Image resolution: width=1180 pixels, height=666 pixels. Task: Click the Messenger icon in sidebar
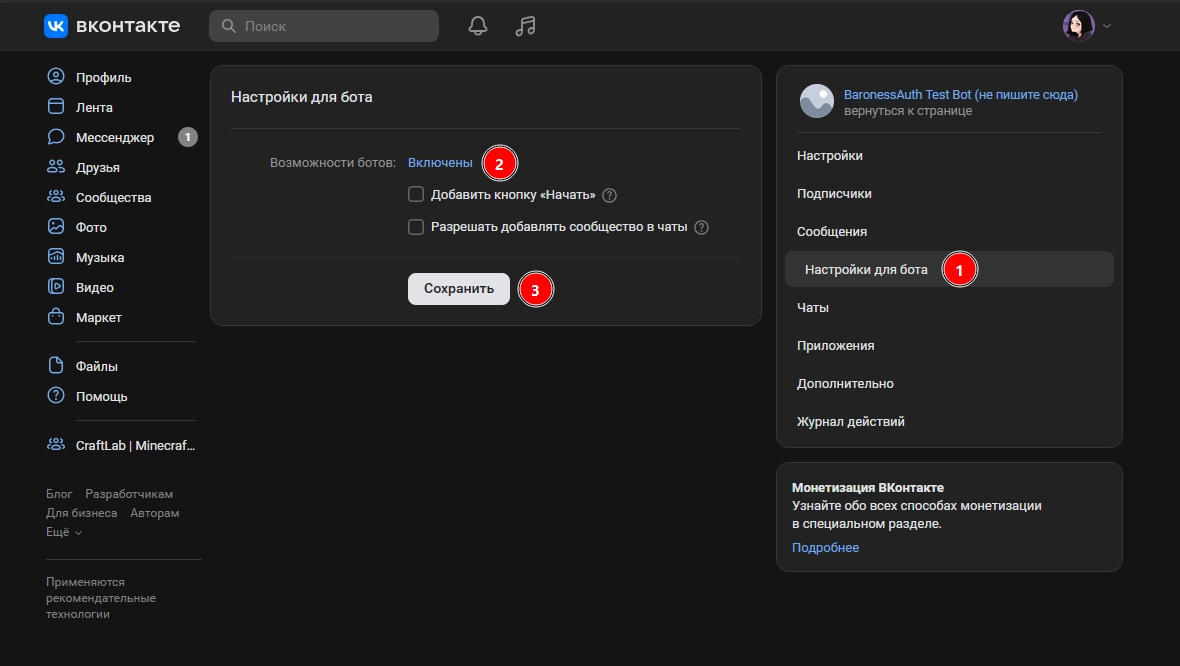(x=56, y=137)
